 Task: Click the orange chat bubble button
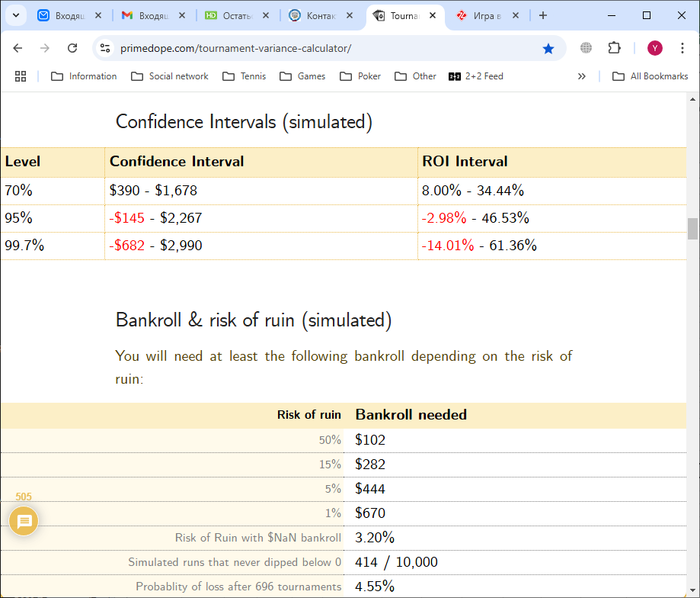click(25, 521)
